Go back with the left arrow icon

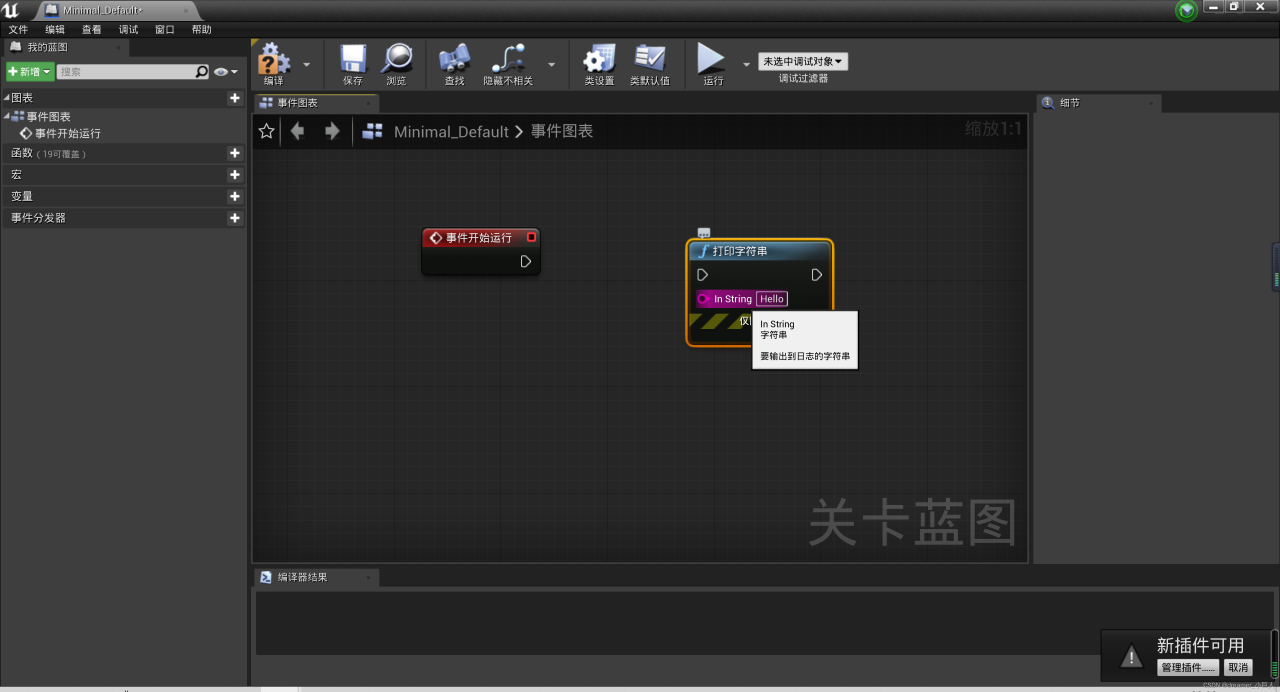(297, 131)
